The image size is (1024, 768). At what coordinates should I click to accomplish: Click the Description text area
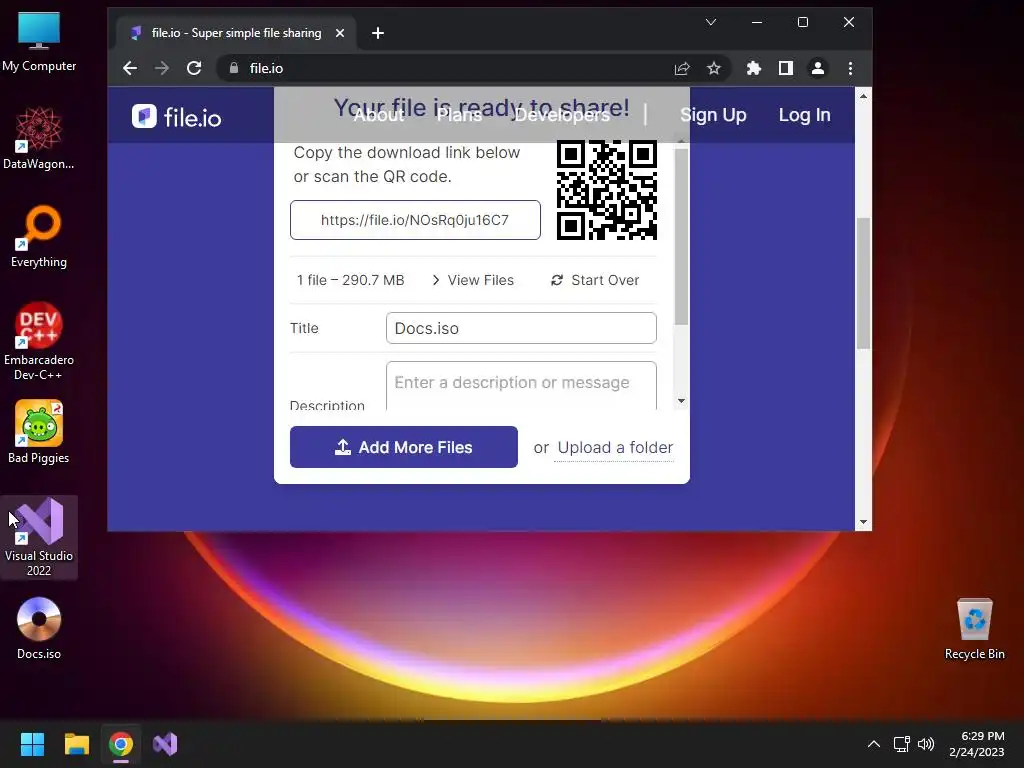coord(521,385)
